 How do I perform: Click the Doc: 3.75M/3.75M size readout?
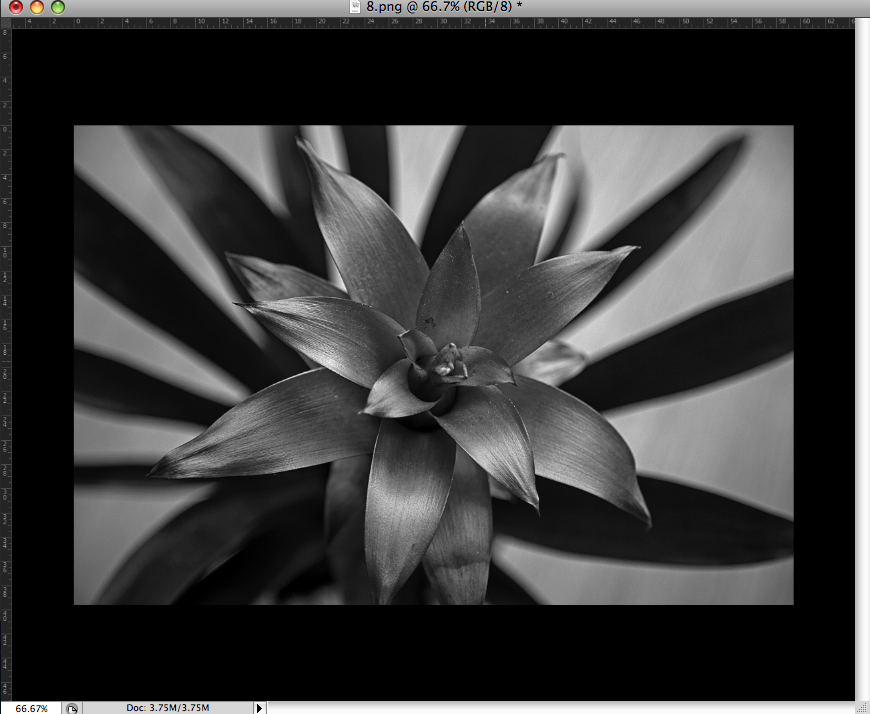[170, 707]
